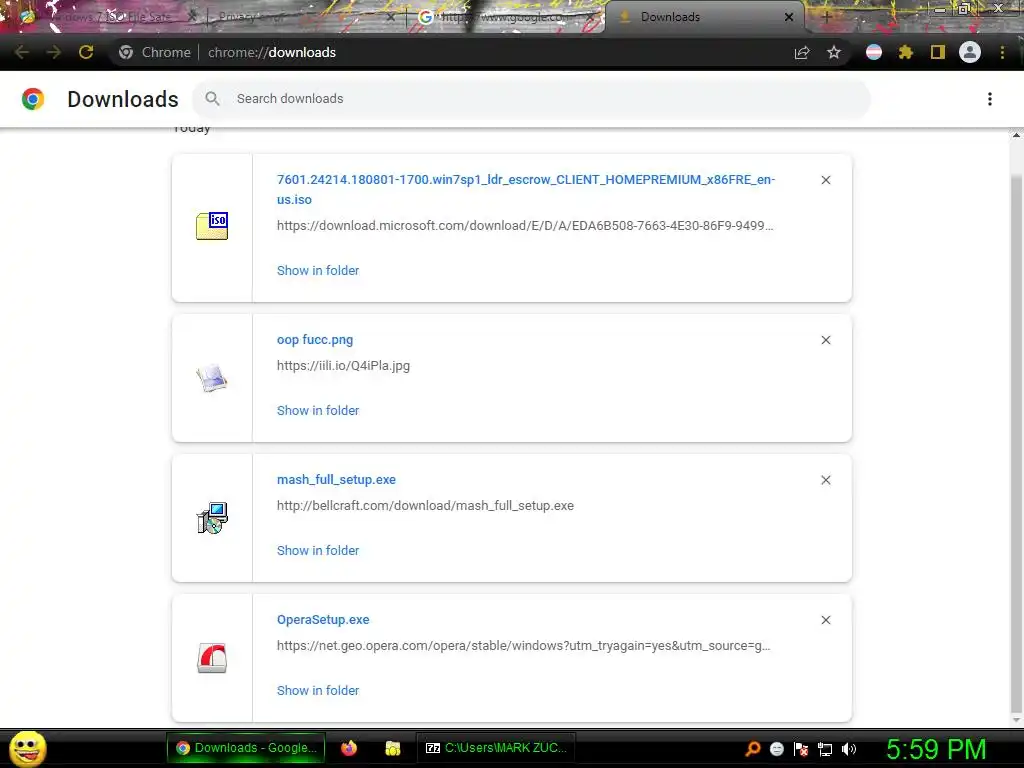This screenshot has width=1024, height=768.
Task: Click the net.geo.opera.com source URL
Action: coord(524,646)
